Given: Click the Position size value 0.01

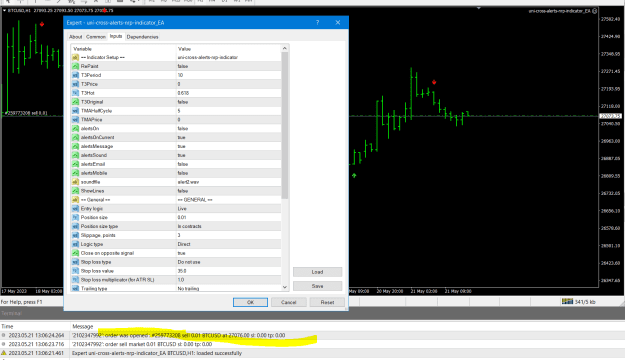Looking at the screenshot, I should [x=181, y=217].
